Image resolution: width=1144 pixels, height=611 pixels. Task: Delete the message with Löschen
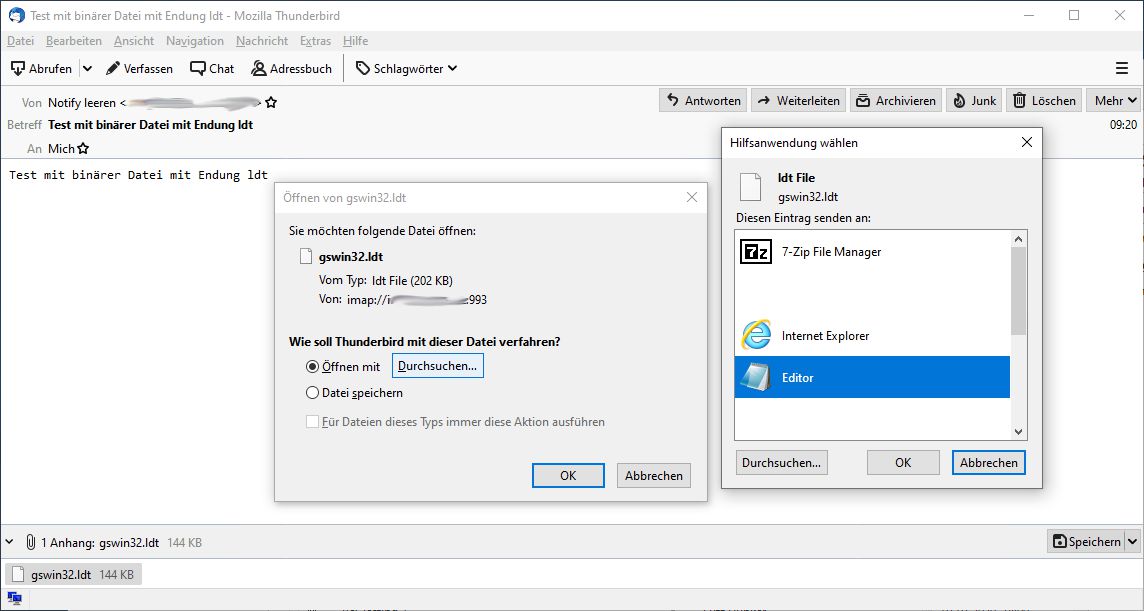[x=1044, y=101]
